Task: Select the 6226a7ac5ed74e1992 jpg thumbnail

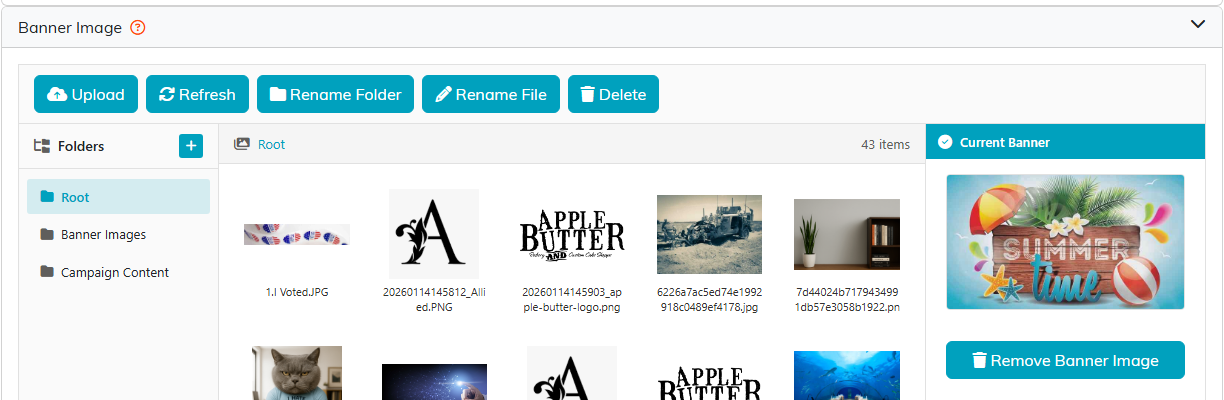Action: point(709,234)
